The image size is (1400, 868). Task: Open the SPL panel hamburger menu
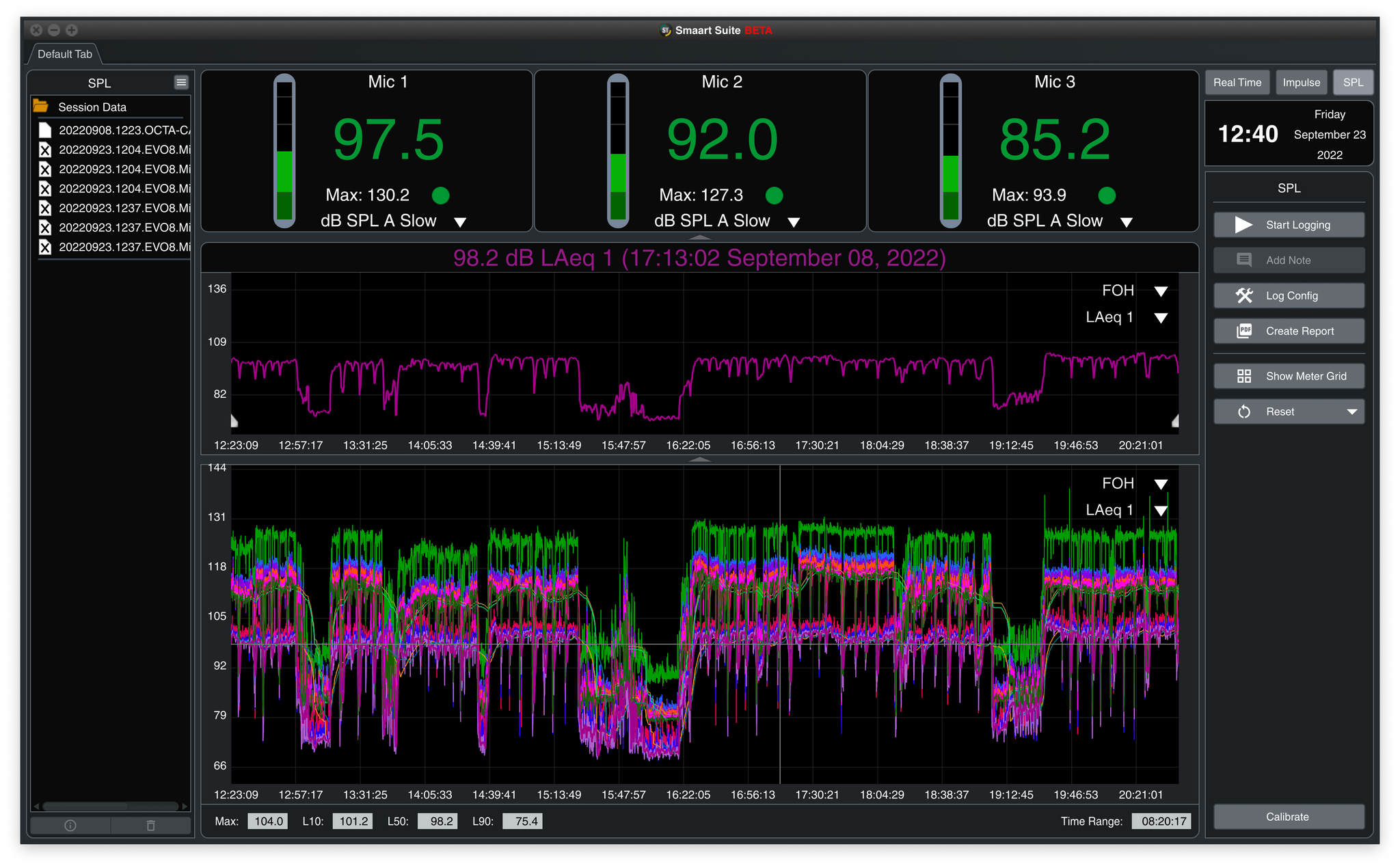pyautogui.click(x=180, y=82)
